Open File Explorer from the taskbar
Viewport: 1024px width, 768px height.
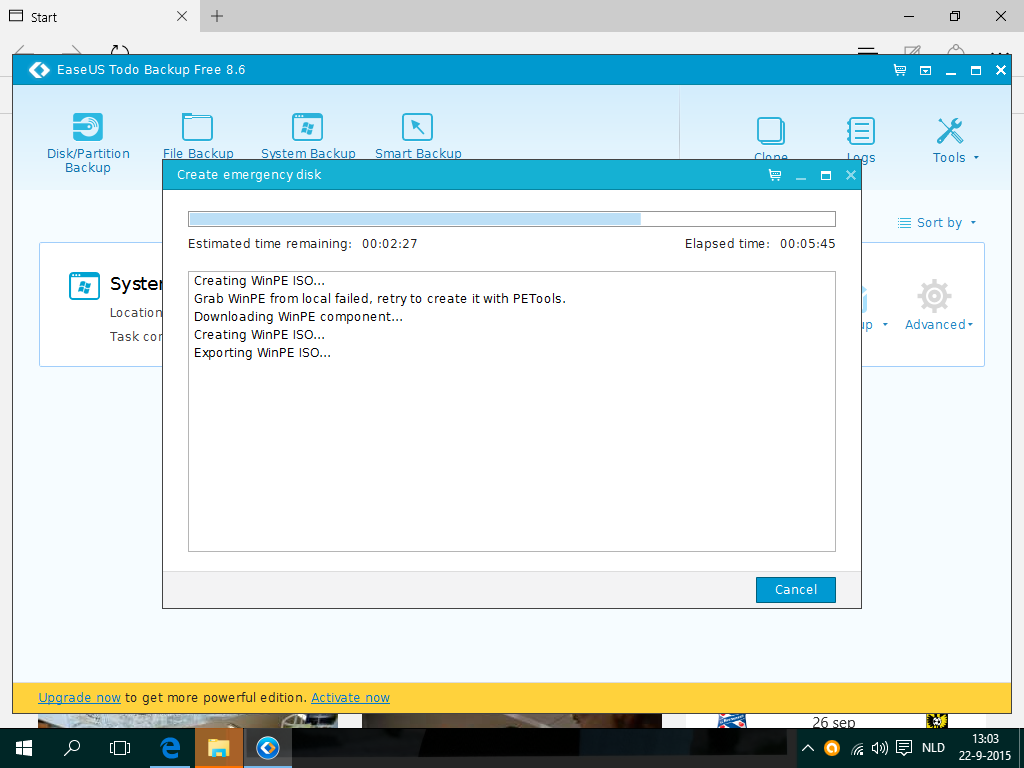218,748
